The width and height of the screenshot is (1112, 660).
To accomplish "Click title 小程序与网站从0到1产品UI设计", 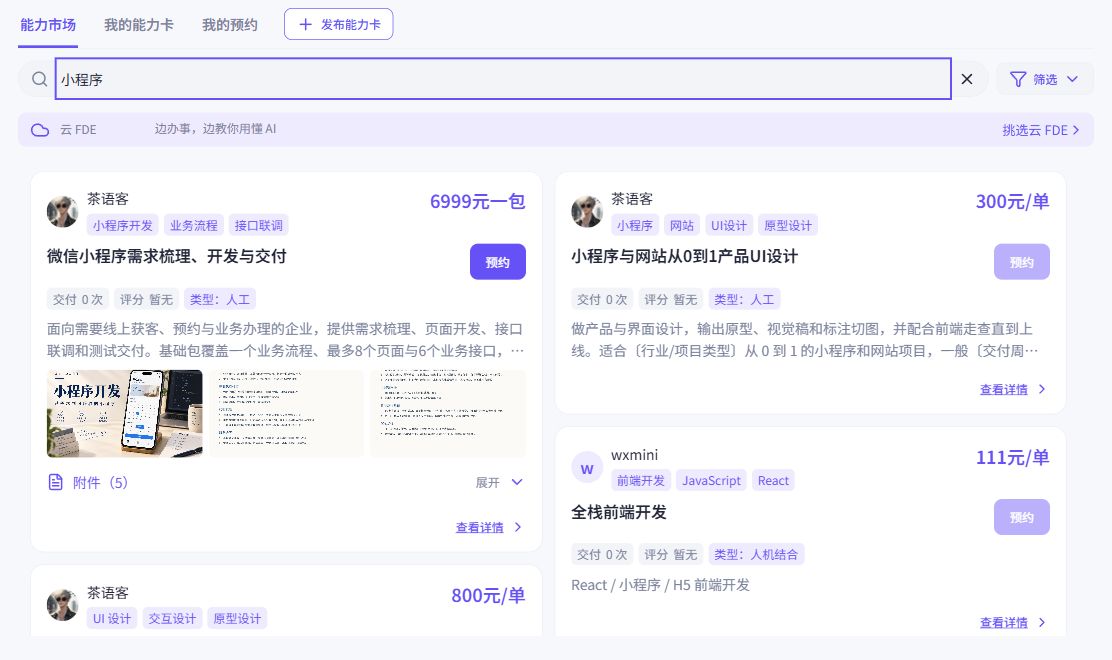I will click(x=684, y=257).
